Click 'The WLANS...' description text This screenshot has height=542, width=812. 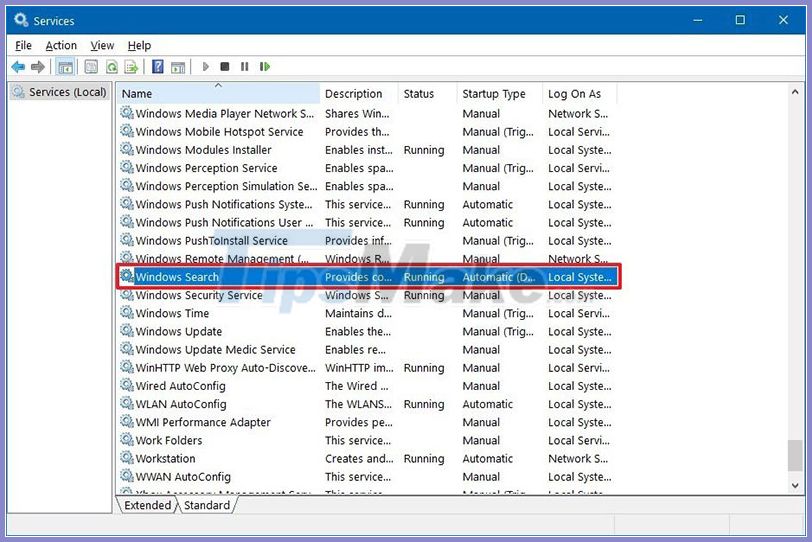point(358,404)
